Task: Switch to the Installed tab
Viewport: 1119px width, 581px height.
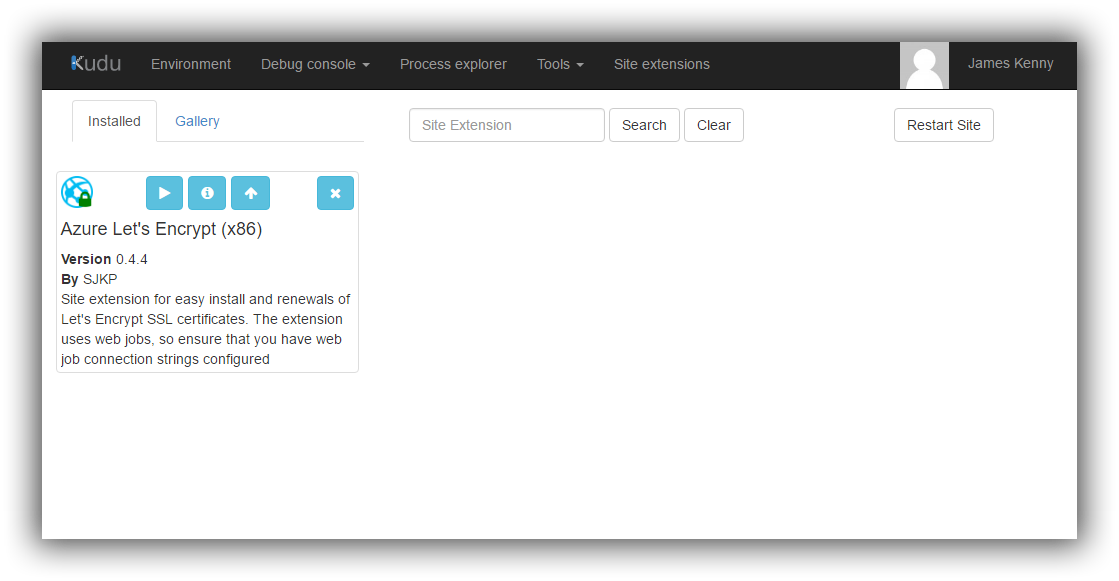Action: 114,121
